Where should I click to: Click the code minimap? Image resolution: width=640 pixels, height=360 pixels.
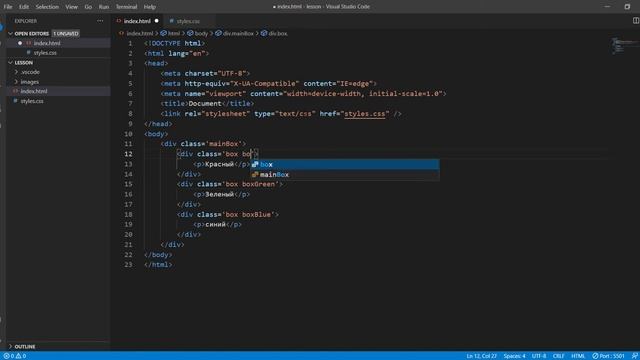[x=624, y=46]
